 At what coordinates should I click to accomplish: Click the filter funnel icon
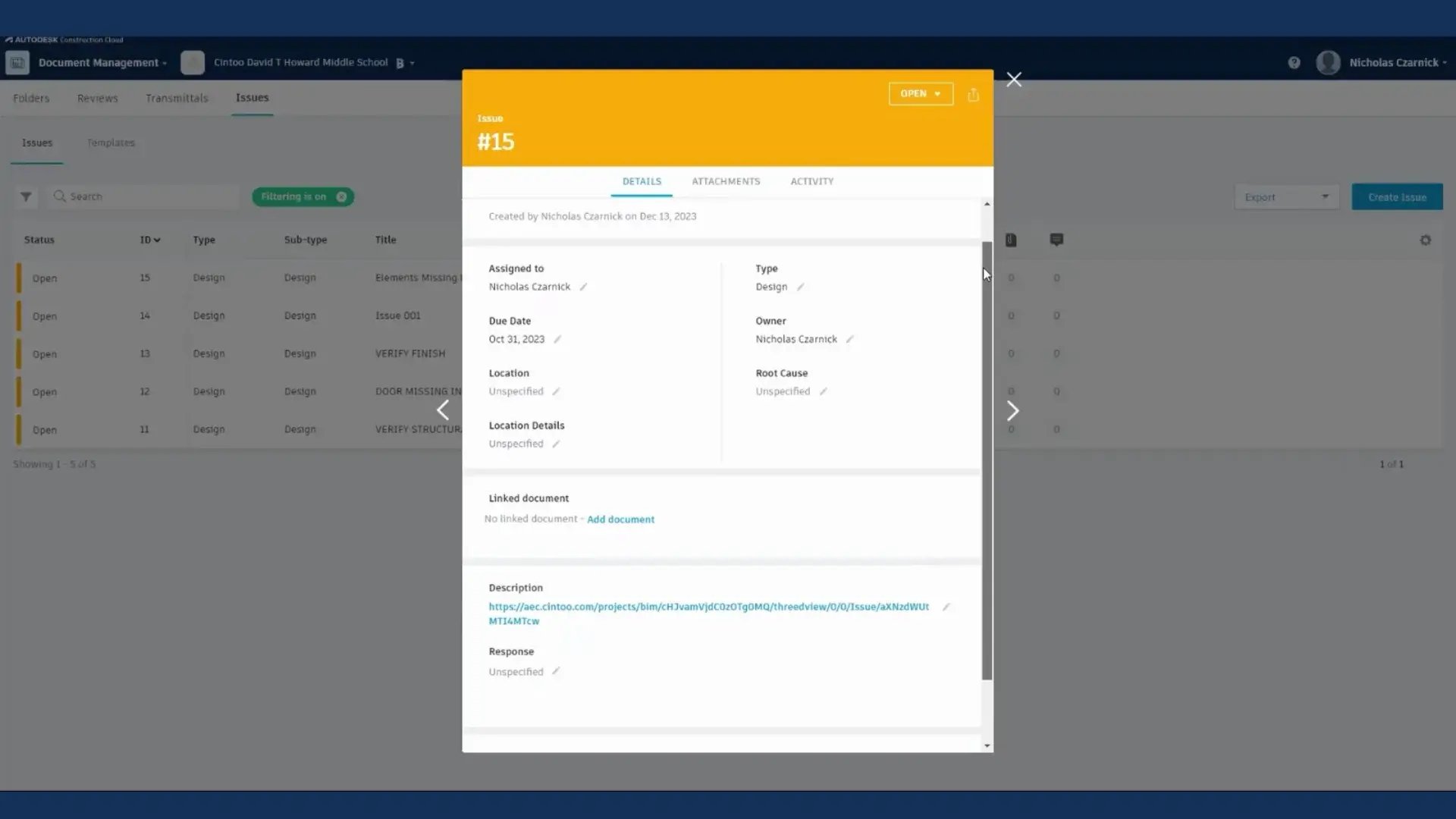coord(26,197)
